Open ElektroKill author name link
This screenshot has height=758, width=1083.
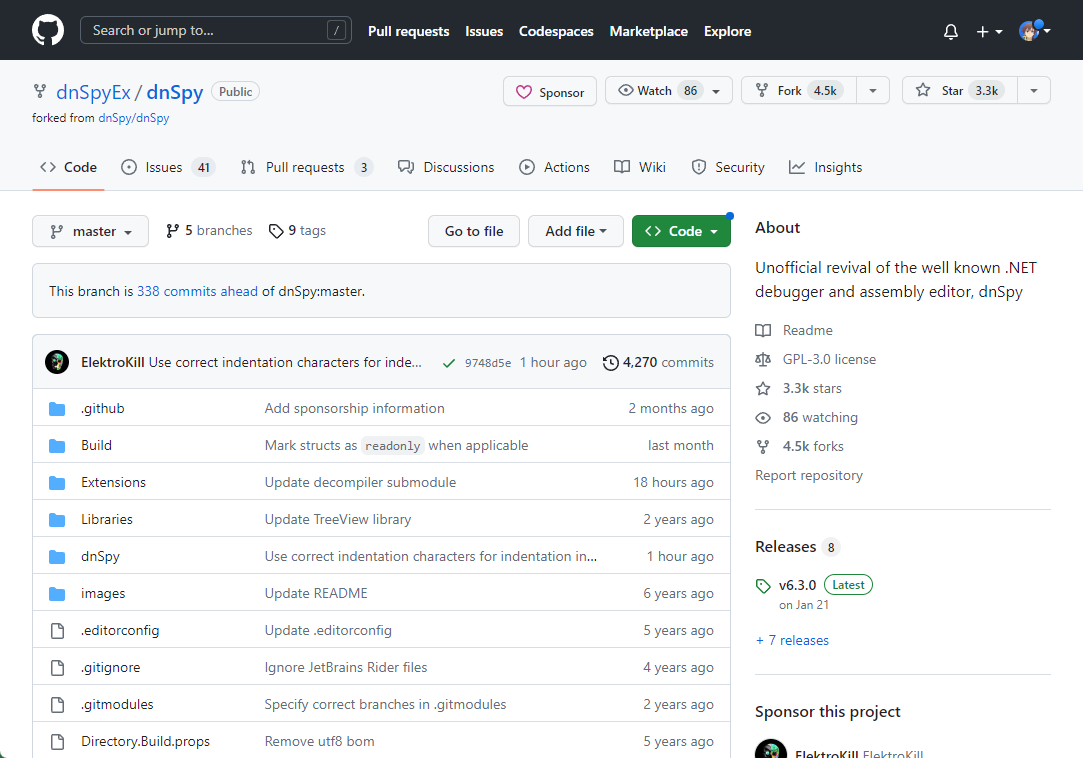(x=113, y=362)
